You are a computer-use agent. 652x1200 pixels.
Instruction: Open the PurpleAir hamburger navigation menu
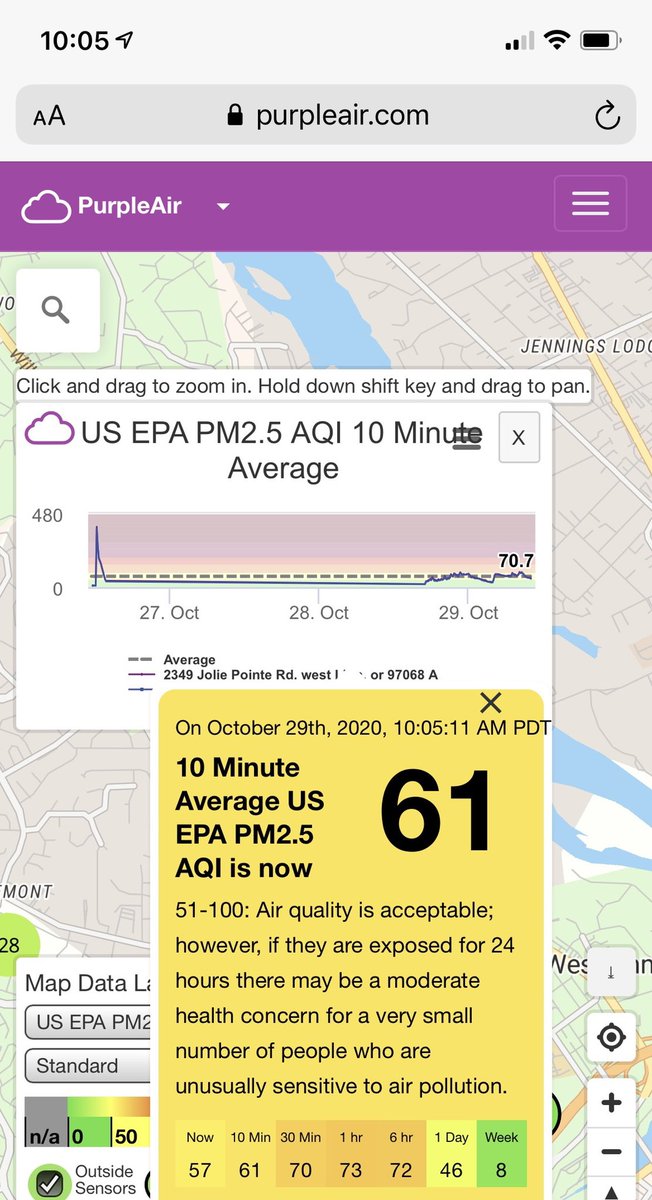click(590, 204)
